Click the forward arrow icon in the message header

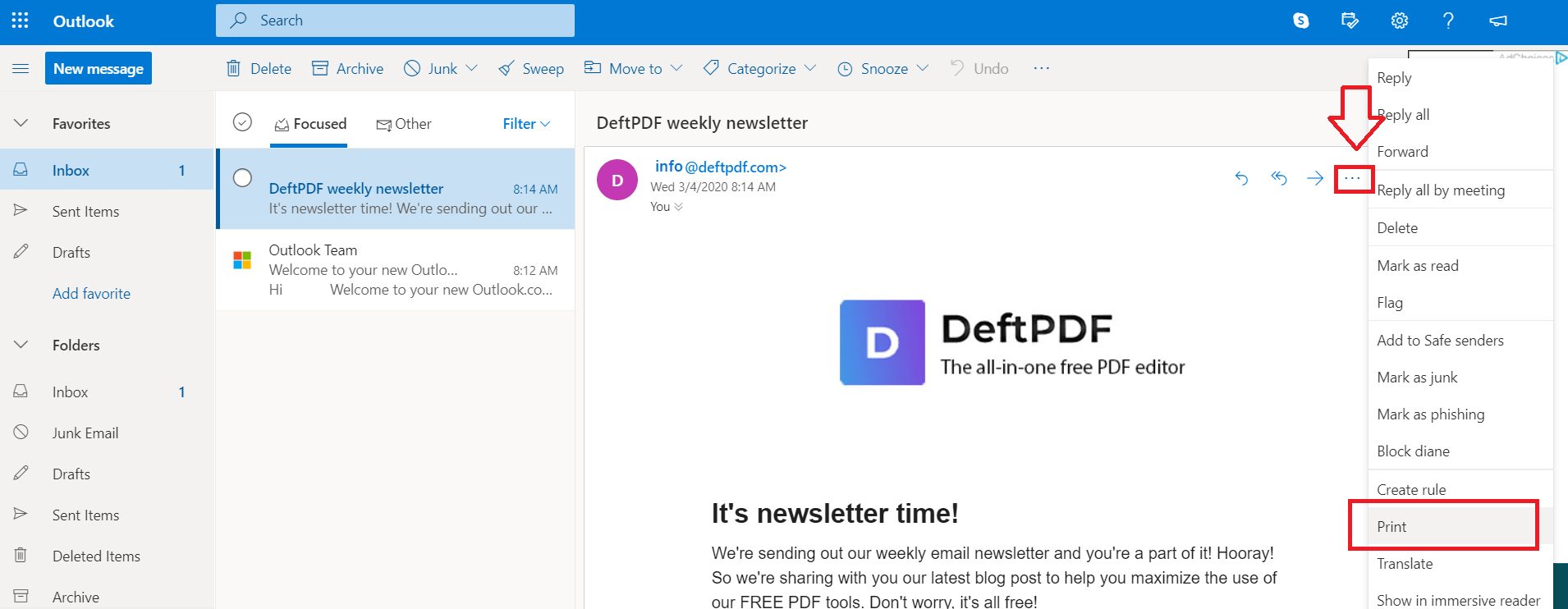1315,178
